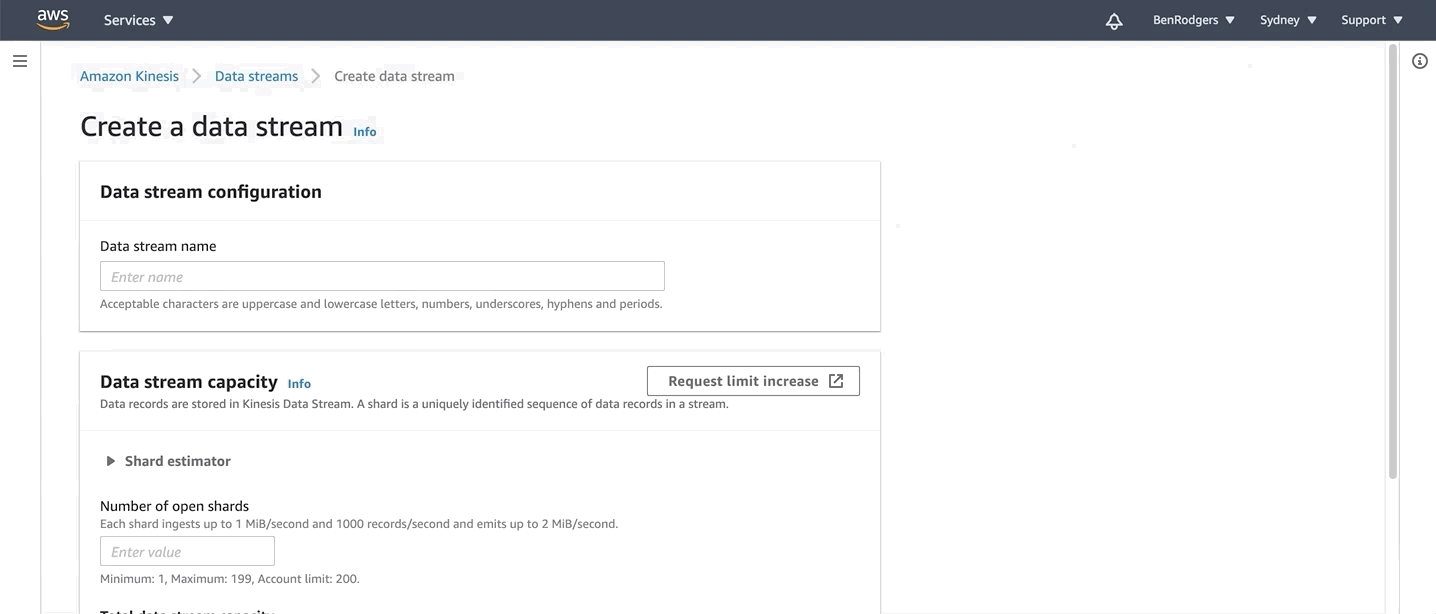Open the notifications bell icon
Screen dimensions: 1436x614
(1114, 20)
